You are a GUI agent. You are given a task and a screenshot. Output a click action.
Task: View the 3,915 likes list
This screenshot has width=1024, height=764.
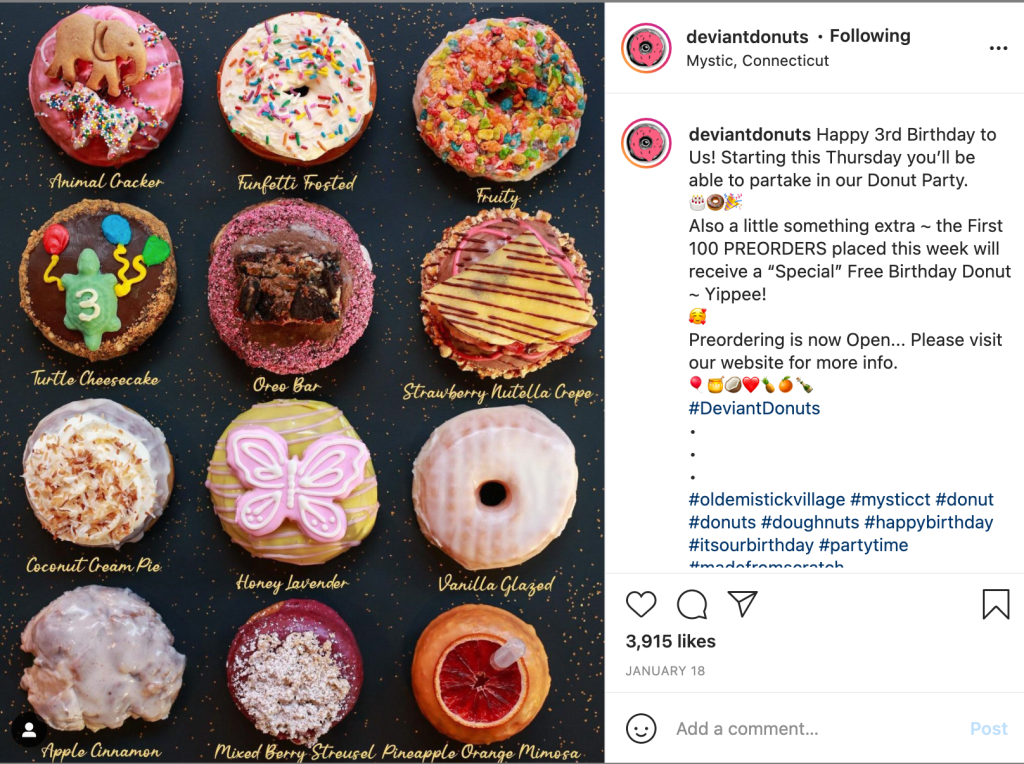[x=671, y=641]
